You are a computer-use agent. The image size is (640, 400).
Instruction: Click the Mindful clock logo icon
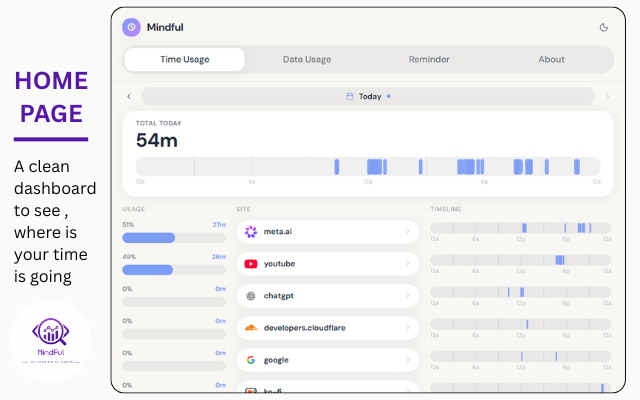[x=131, y=27]
